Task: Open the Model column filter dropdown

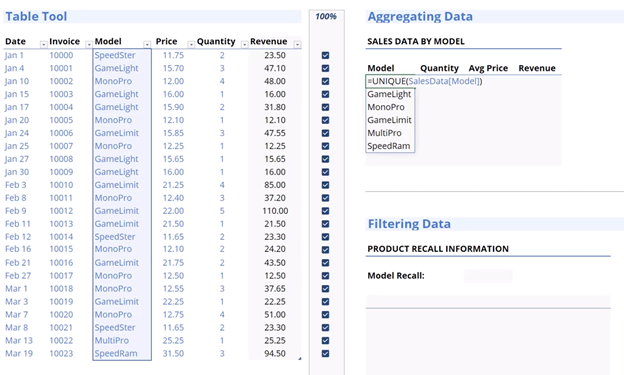Action: tap(147, 45)
